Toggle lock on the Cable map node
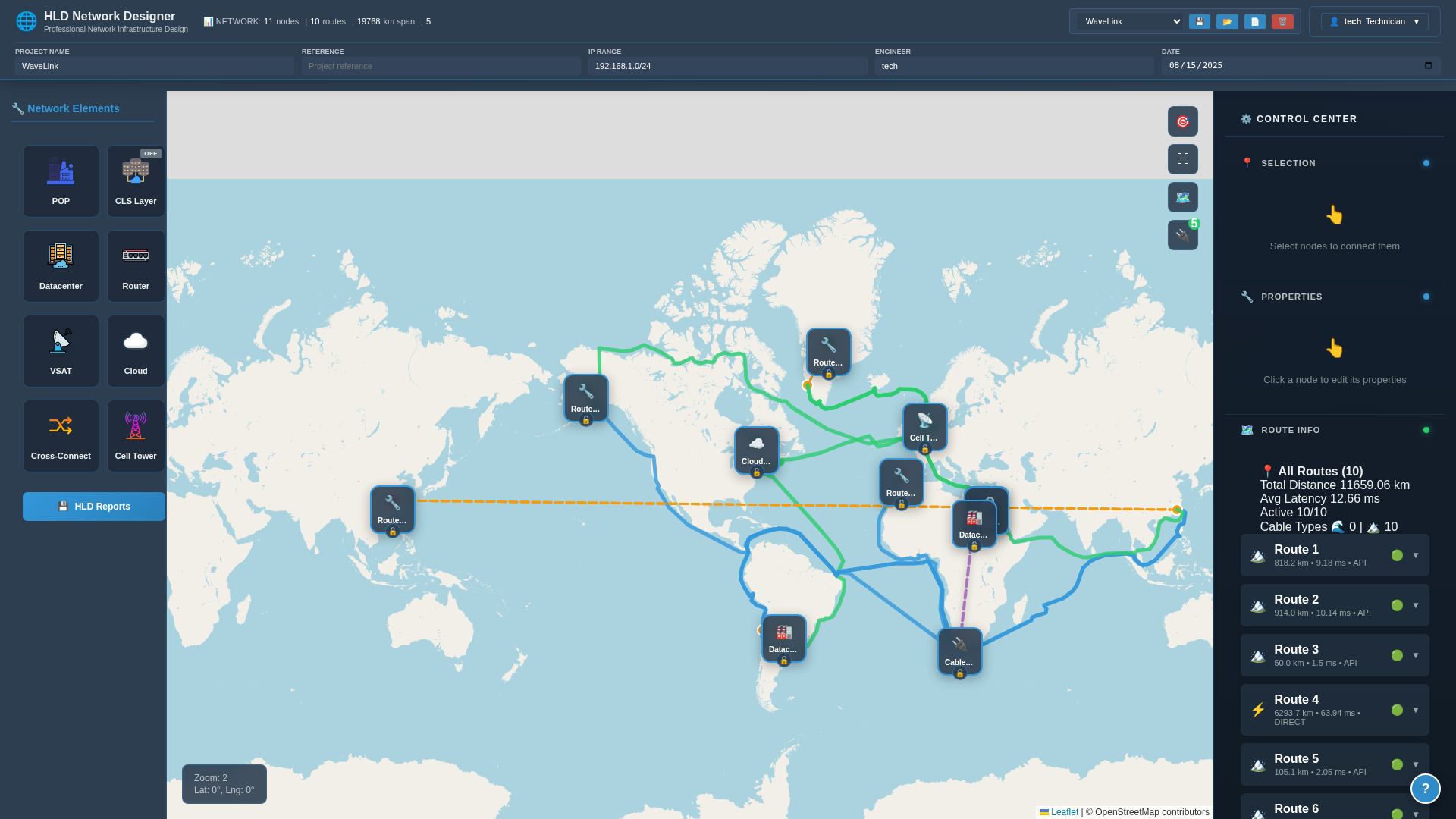This screenshot has height=819, width=1456. tap(959, 673)
